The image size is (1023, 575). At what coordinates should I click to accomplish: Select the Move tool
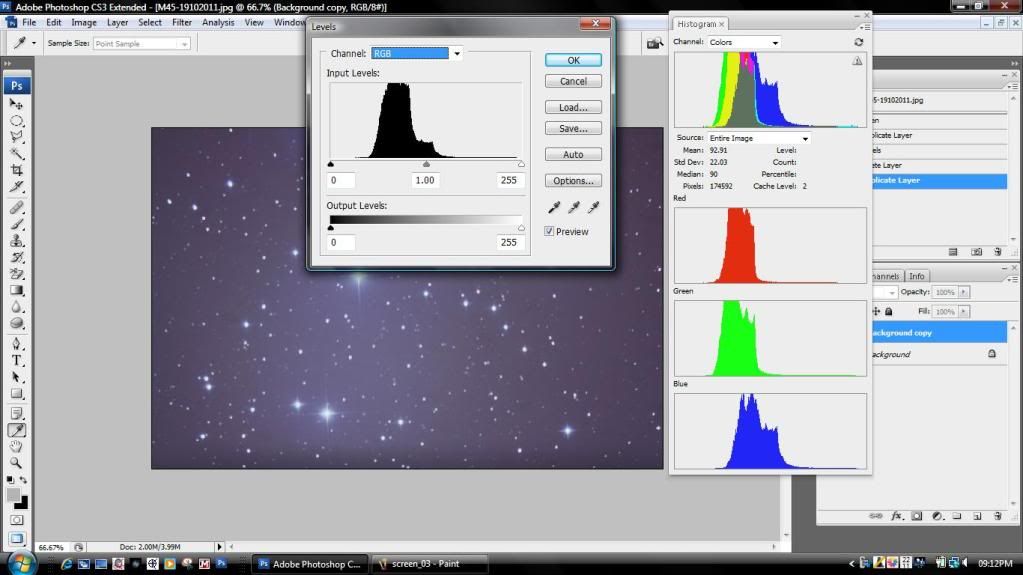16,104
